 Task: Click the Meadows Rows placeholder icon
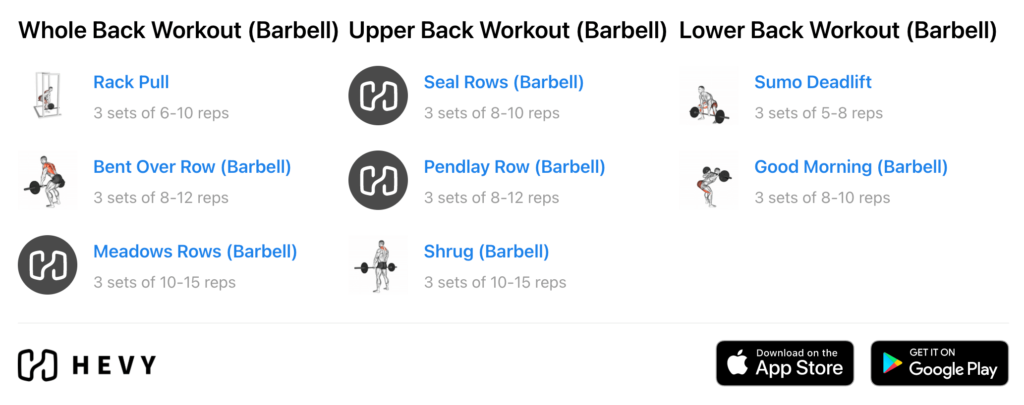click(x=48, y=265)
